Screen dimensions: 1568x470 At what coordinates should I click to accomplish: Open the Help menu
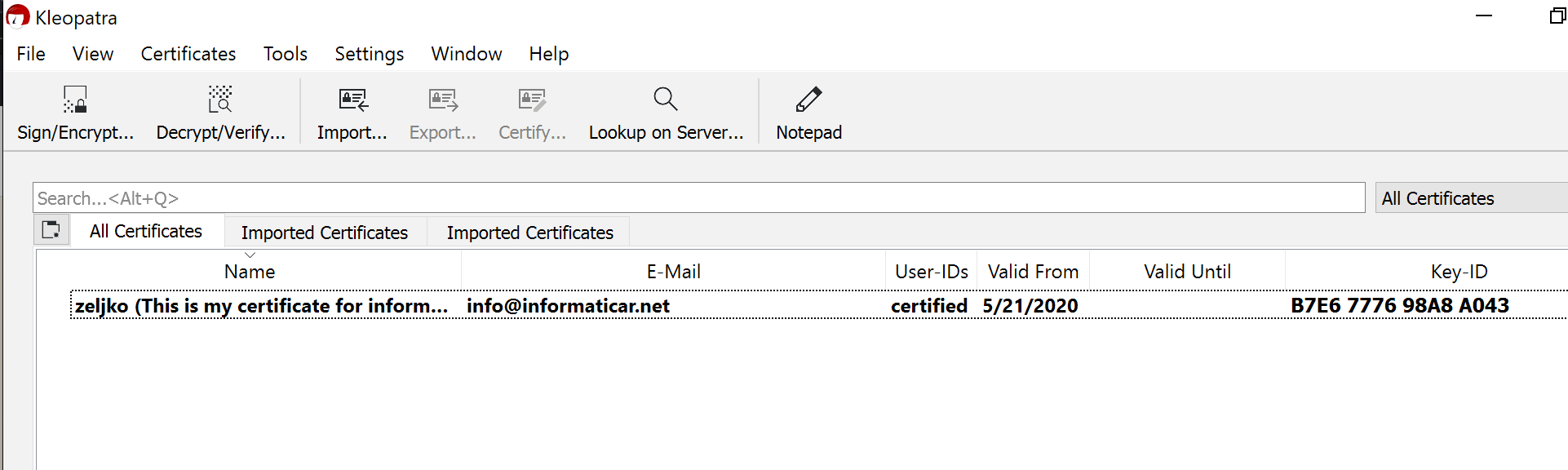coord(549,54)
